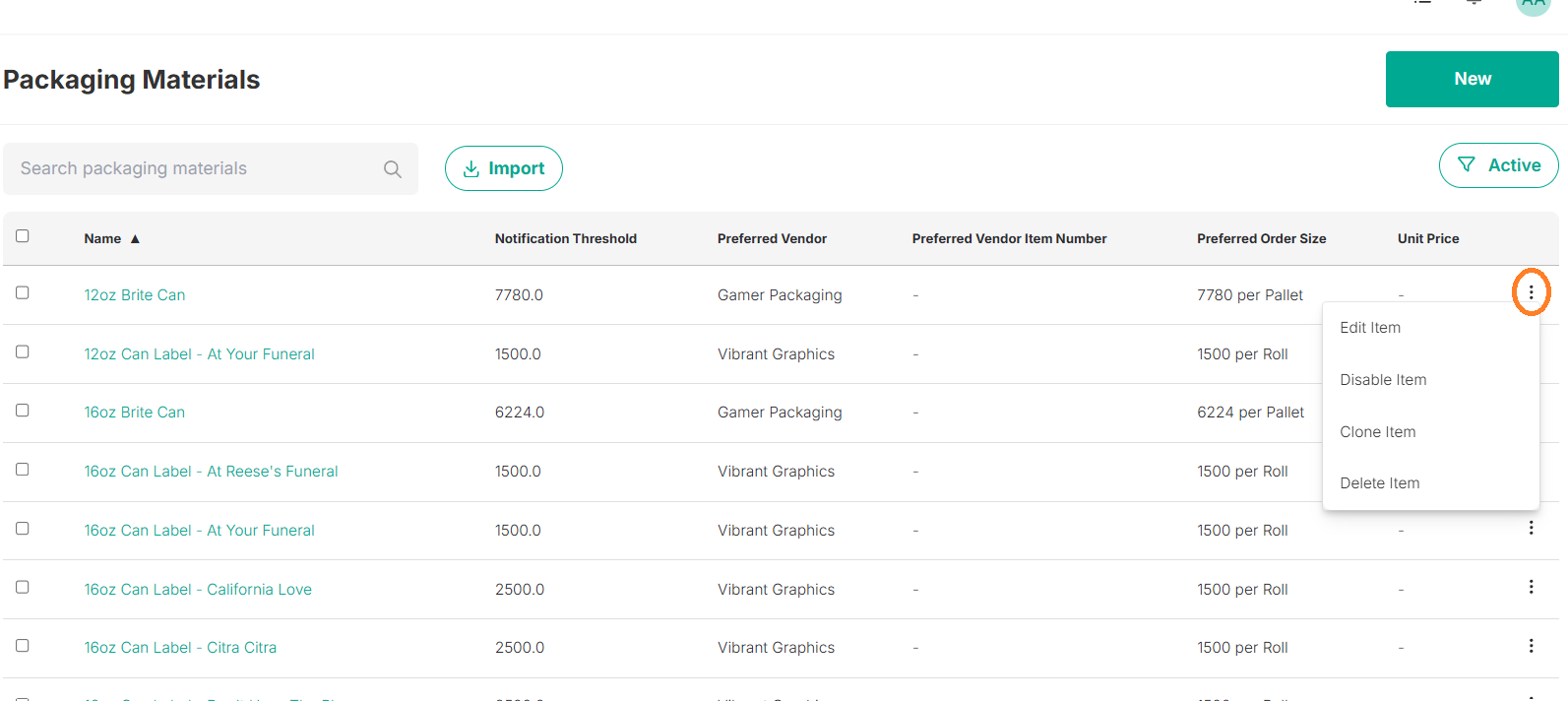Open the Active filter dropdown

point(1498,165)
